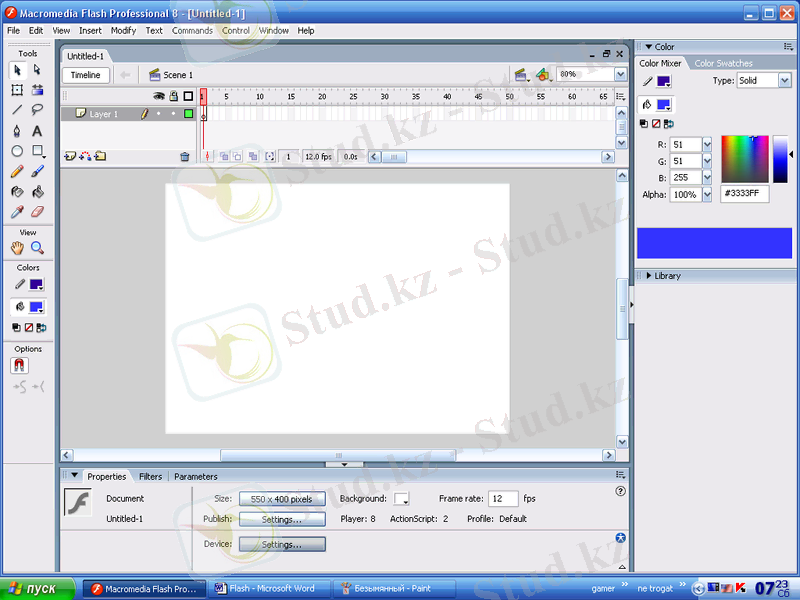Select the Subselection tool
The height and width of the screenshot is (600, 800).
37,70
